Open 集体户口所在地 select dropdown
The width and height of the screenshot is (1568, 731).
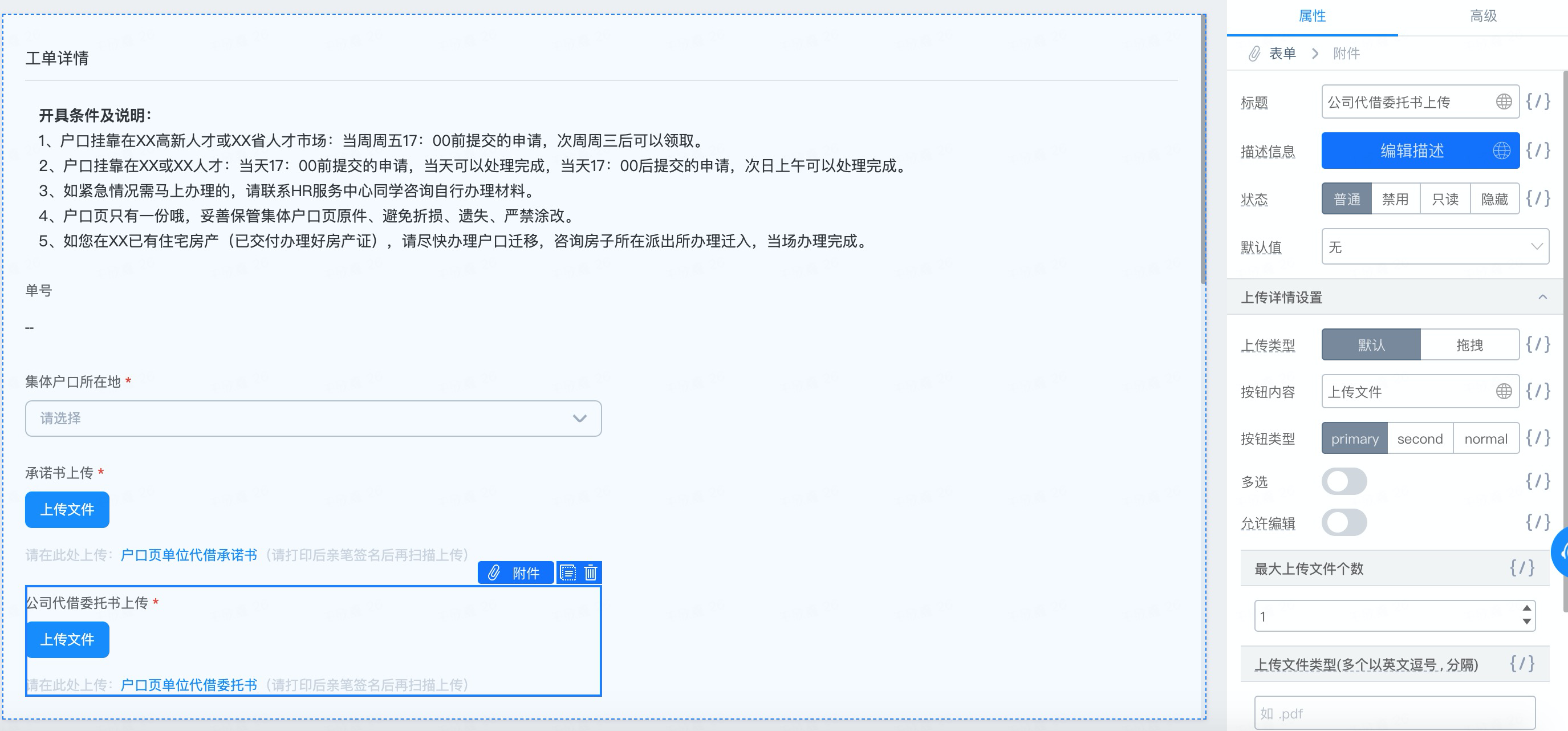[x=313, y=418]
